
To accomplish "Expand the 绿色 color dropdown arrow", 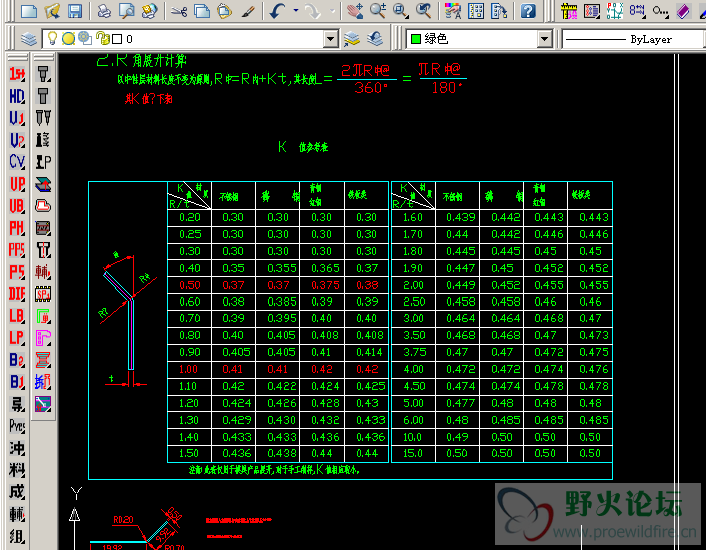I will click(x=545, y=39).
